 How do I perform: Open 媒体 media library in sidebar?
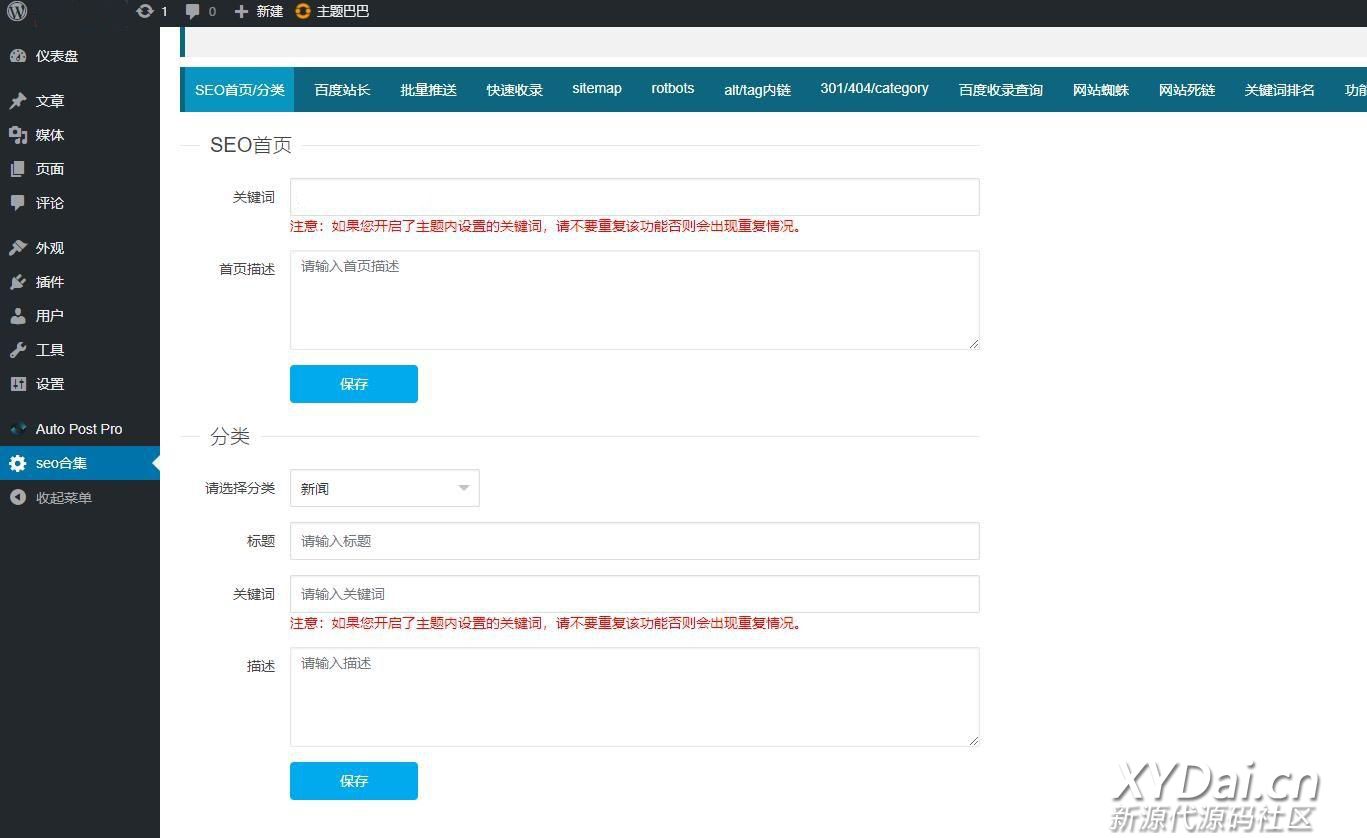pos(50,135)
